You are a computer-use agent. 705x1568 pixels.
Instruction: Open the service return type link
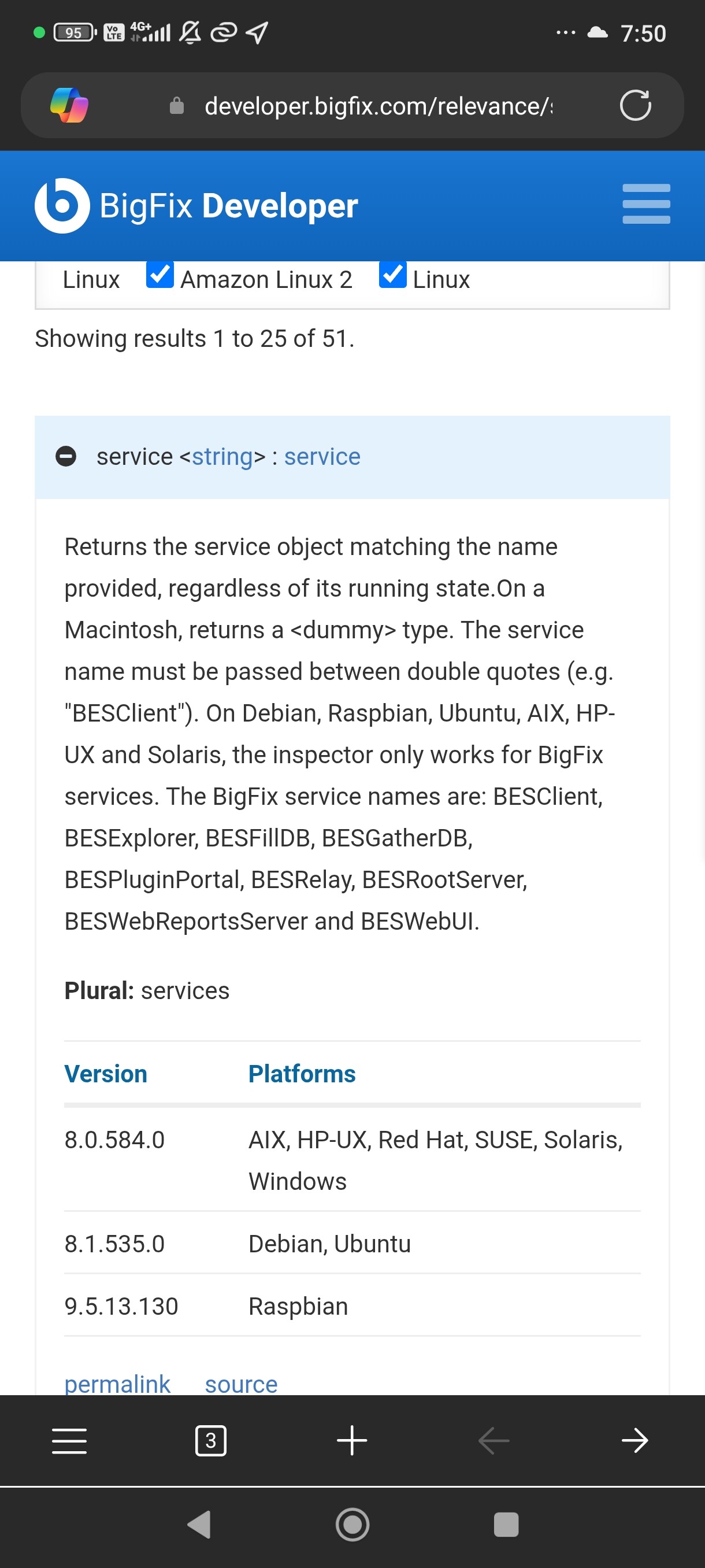click(x=322, y=457)
